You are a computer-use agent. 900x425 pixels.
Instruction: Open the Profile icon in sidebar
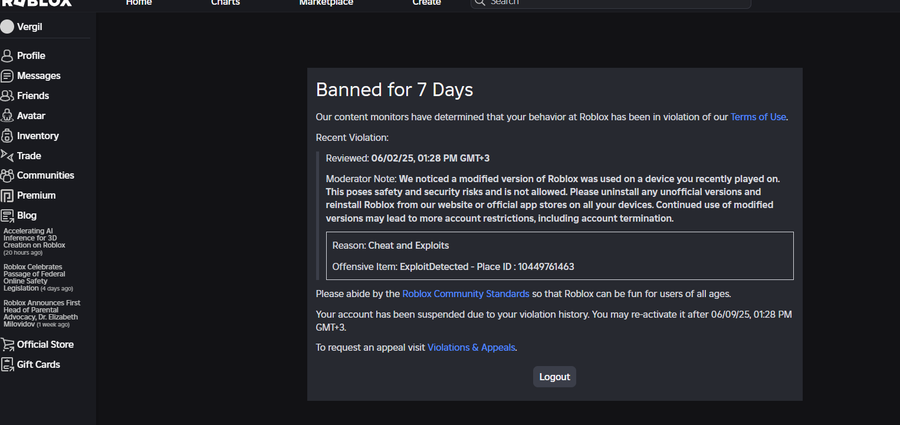pyautogui.click(x=7, y=56)
